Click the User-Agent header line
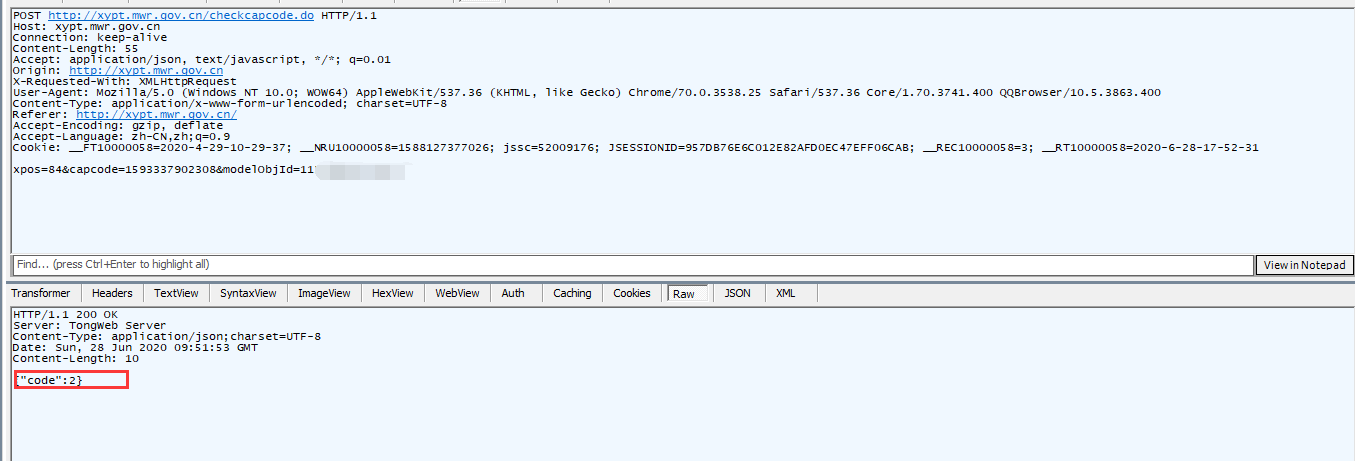The height and width of the screenshot is (461, 1355). [587, 92]
